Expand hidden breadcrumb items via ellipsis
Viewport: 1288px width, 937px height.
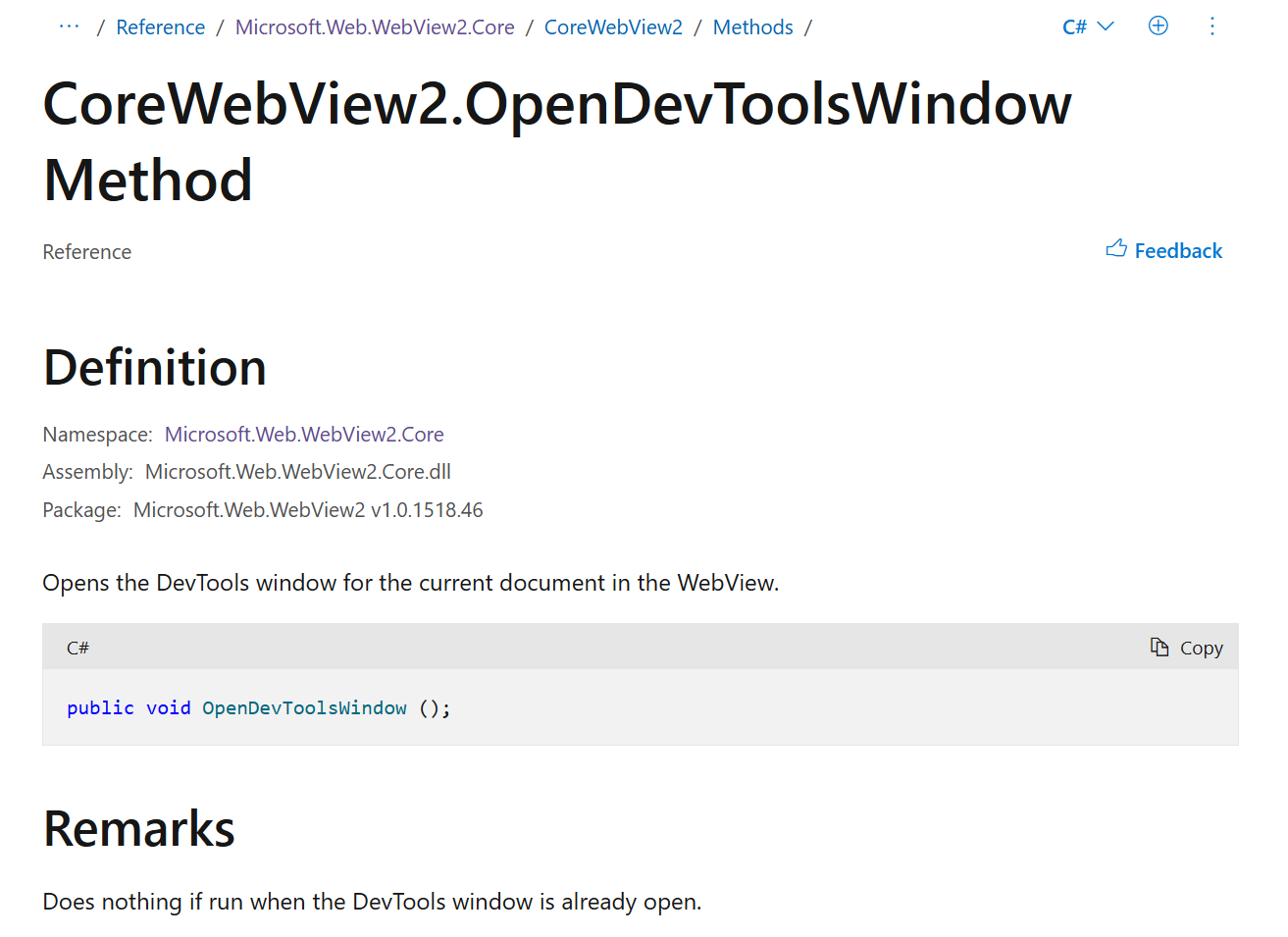68,26
